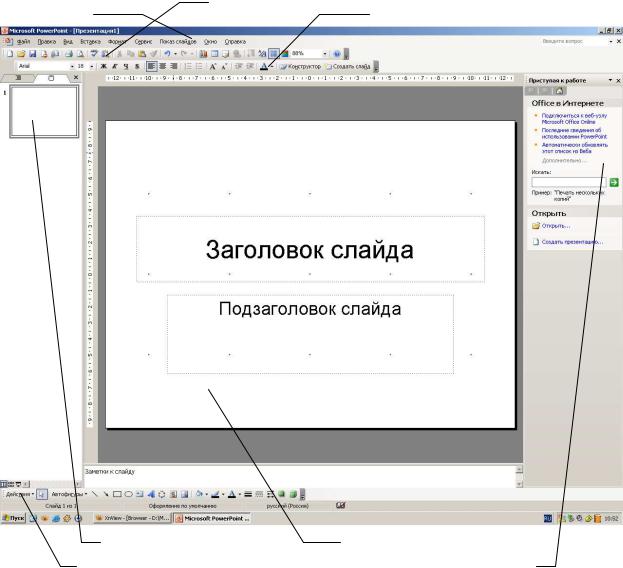The image size is (623, 568).
Task: Open the Правка menu
Action: point(46,41)
